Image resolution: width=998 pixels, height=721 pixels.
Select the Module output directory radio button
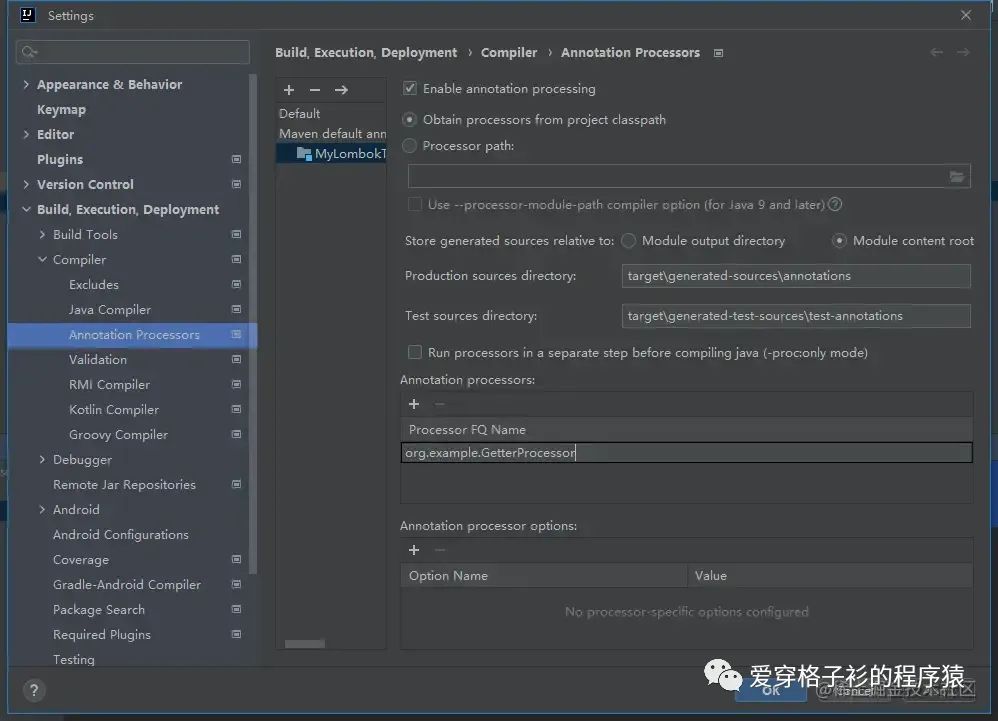click(629, 240)
